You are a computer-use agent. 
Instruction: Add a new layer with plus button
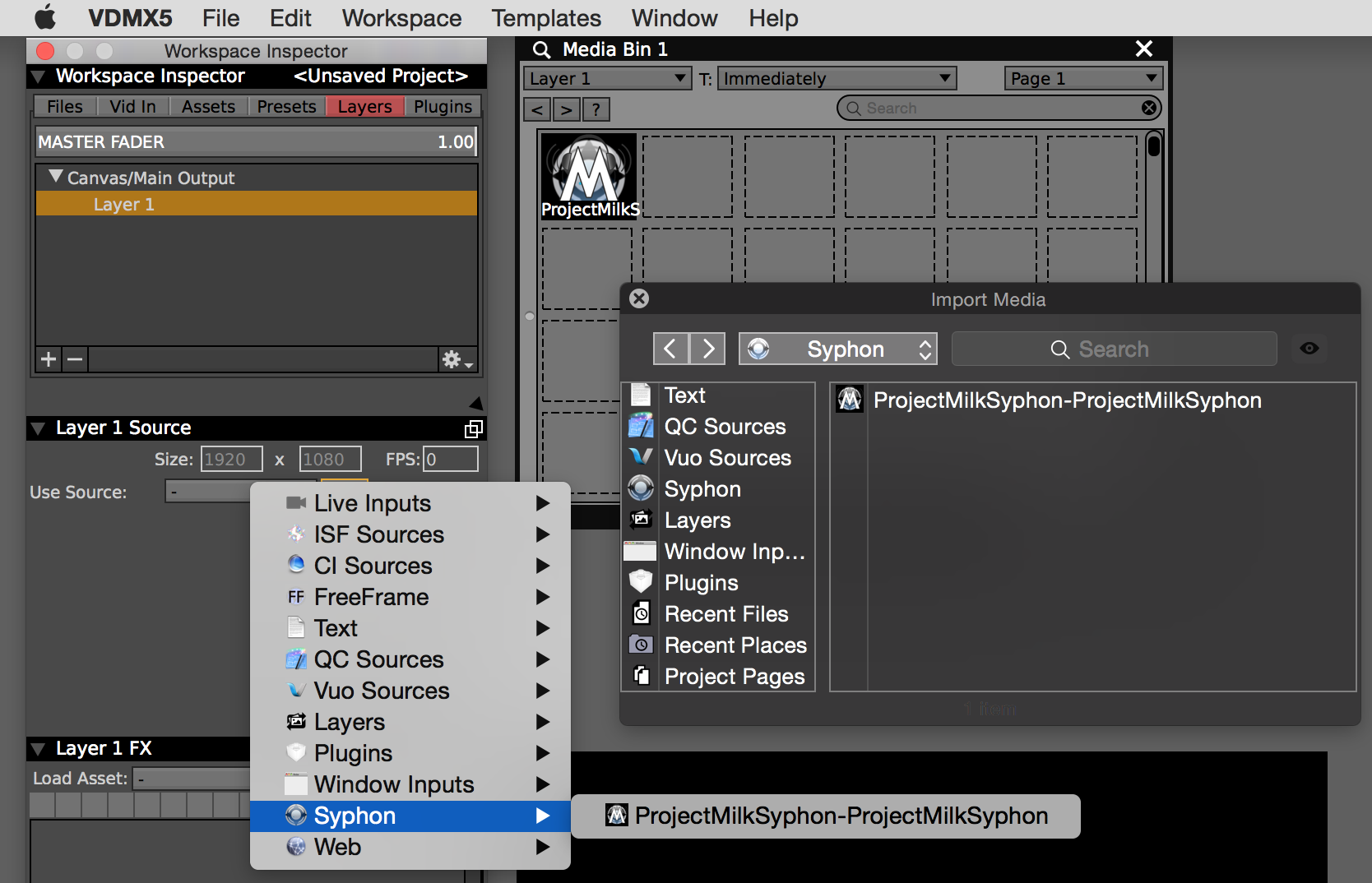pos(49,359)
